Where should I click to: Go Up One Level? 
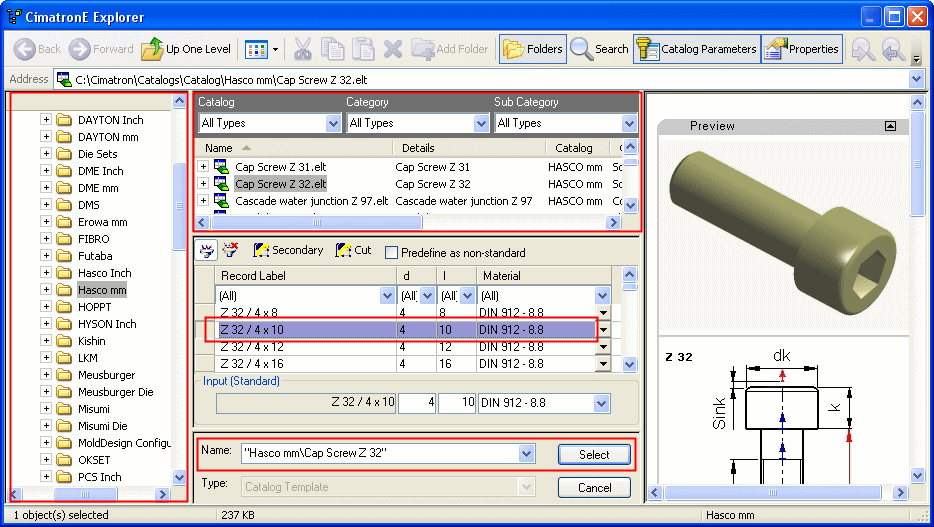click(x=186, y=49)
